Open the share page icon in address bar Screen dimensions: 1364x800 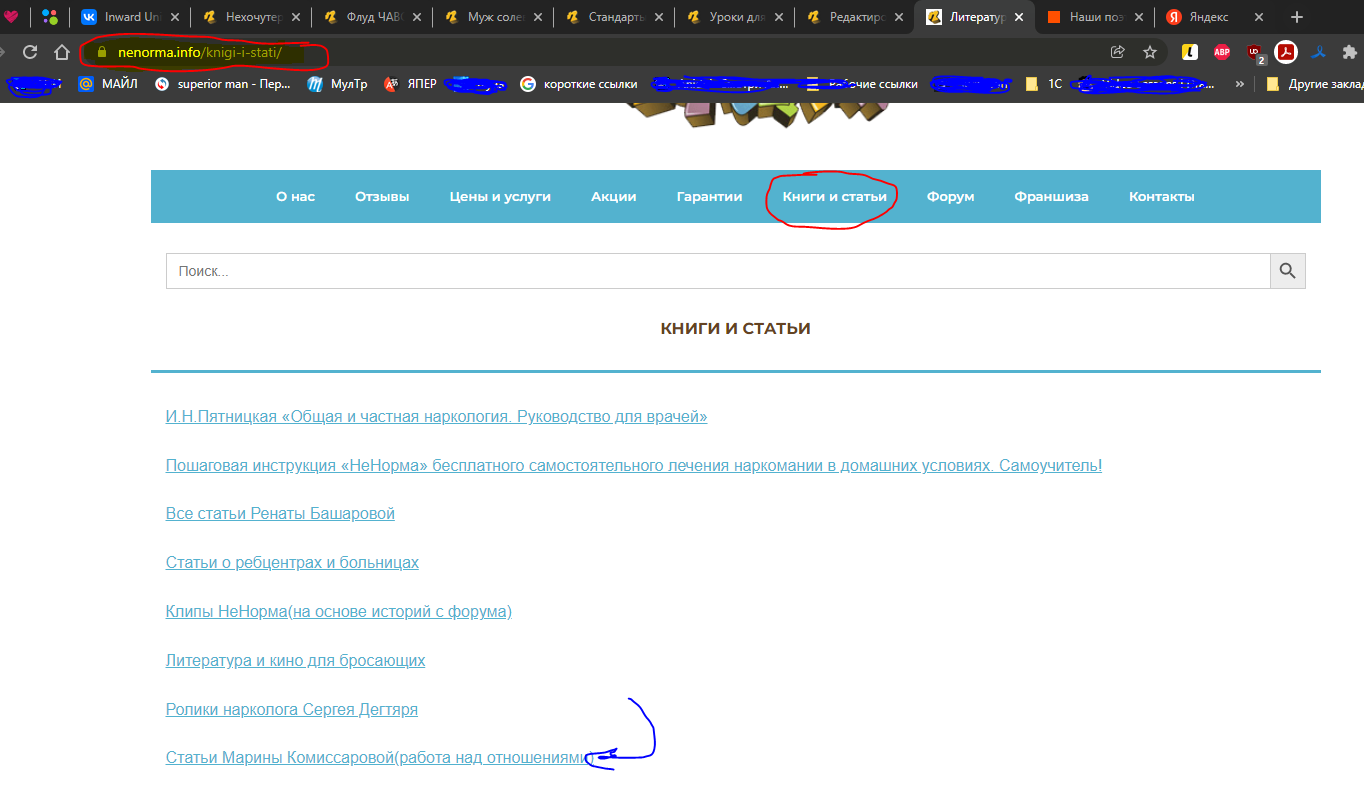coord(1118,52)
